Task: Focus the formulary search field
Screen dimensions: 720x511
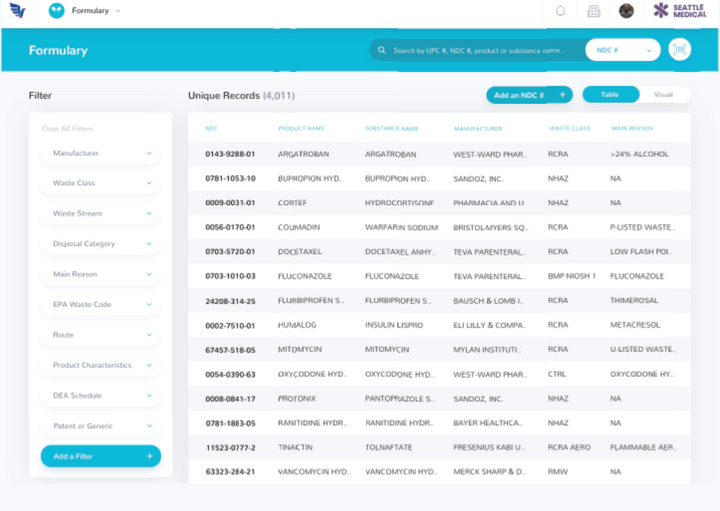Action: pos(478,50)
